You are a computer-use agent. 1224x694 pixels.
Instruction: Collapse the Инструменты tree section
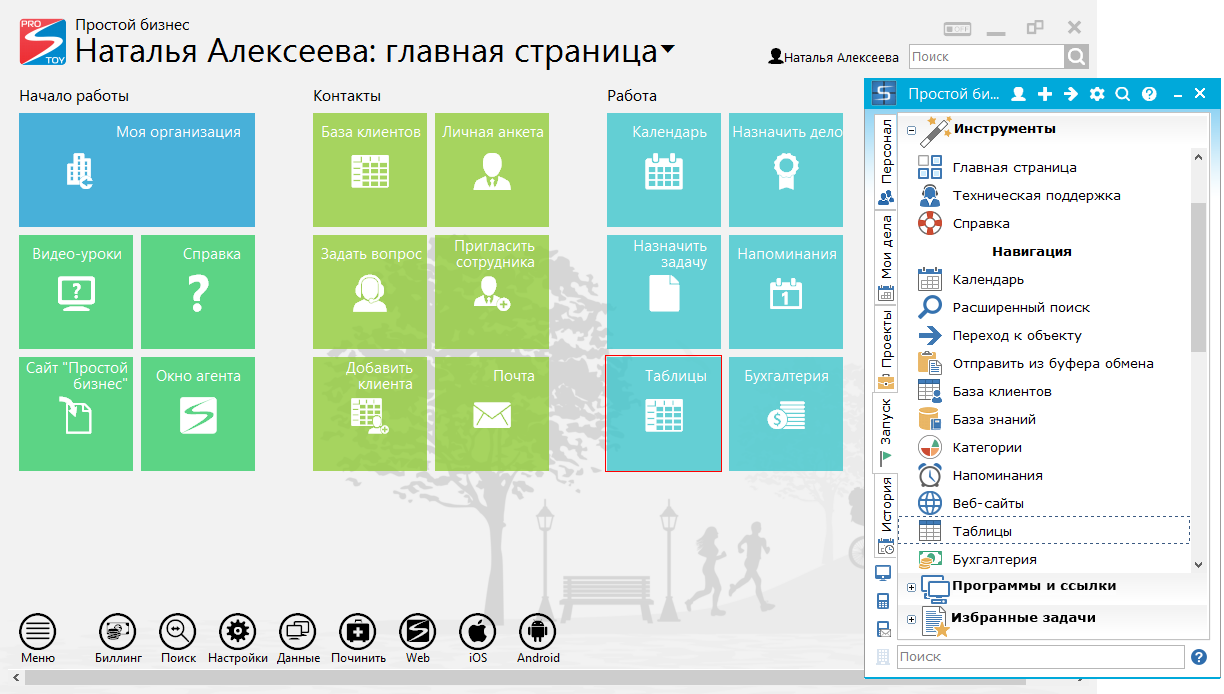click(x=911, y=130)
